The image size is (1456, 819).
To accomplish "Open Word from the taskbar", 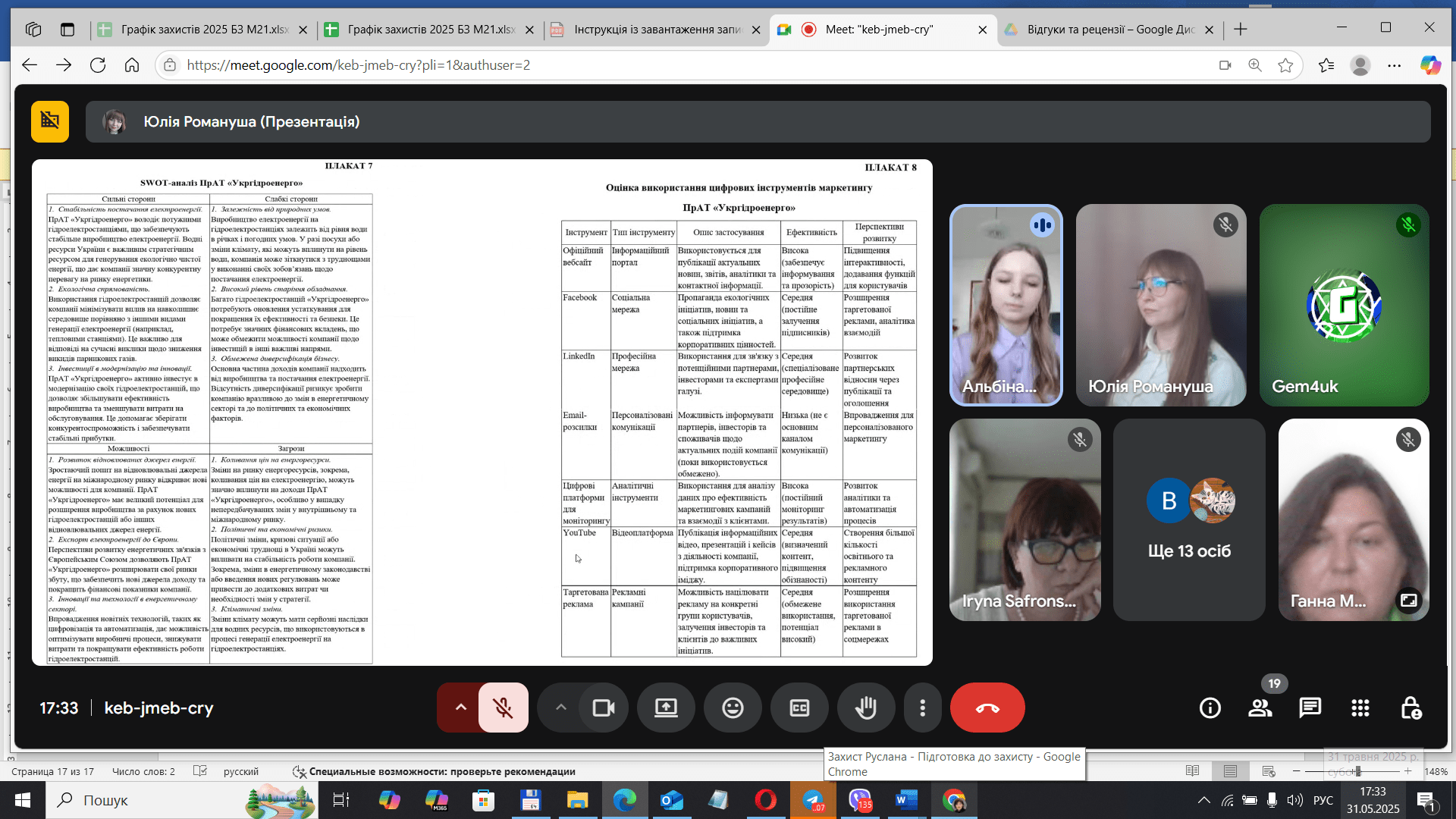I will click(x=907, y=800).
